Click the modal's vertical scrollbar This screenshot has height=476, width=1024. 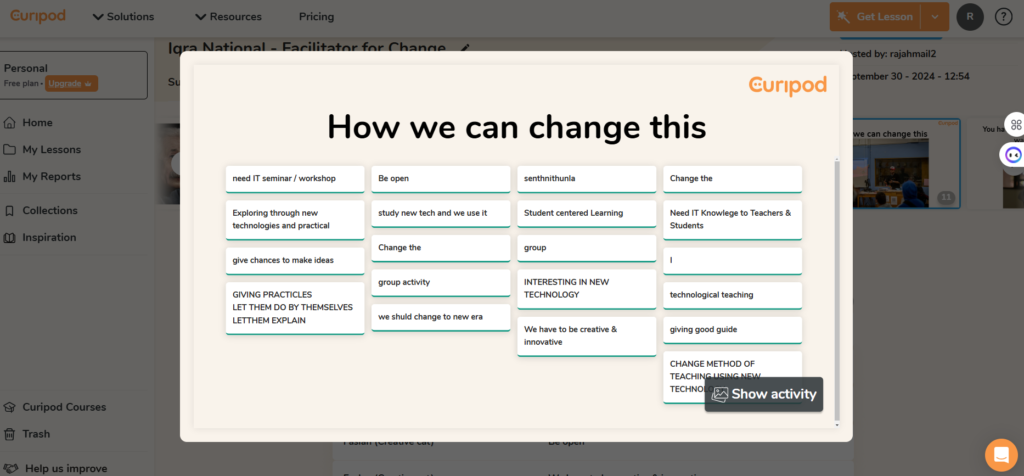coord(838,290)
